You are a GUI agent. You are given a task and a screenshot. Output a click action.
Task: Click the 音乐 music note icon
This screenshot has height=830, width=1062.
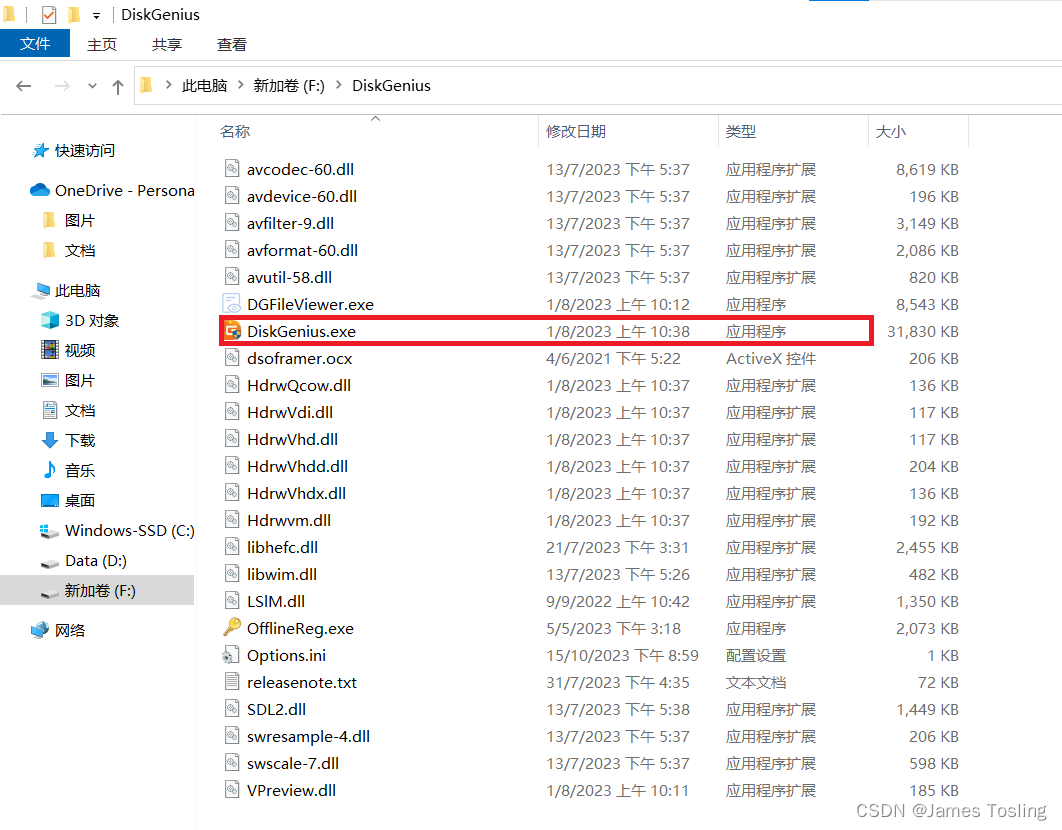point(50,470)
